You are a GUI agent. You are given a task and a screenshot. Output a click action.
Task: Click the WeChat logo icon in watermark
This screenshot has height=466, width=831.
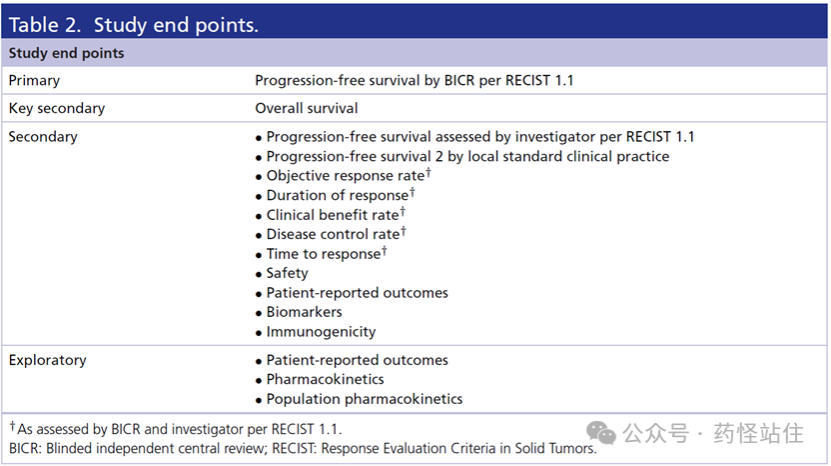pos(601,433)
